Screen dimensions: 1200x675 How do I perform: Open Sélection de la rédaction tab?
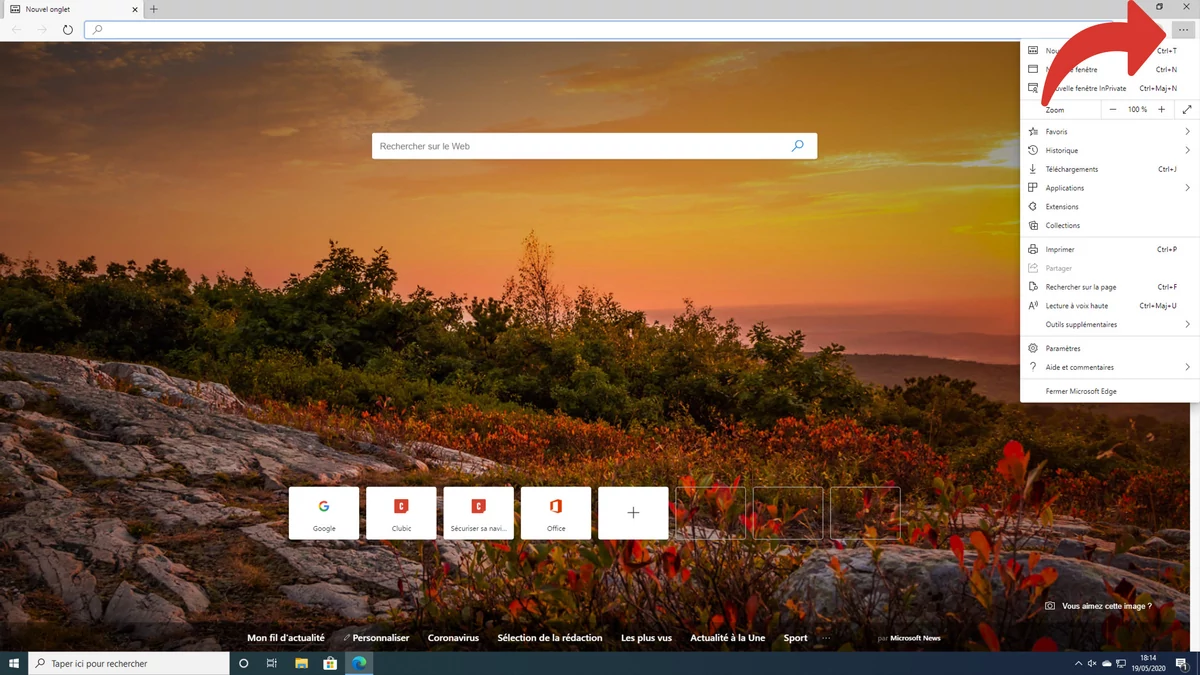point(550,638)
